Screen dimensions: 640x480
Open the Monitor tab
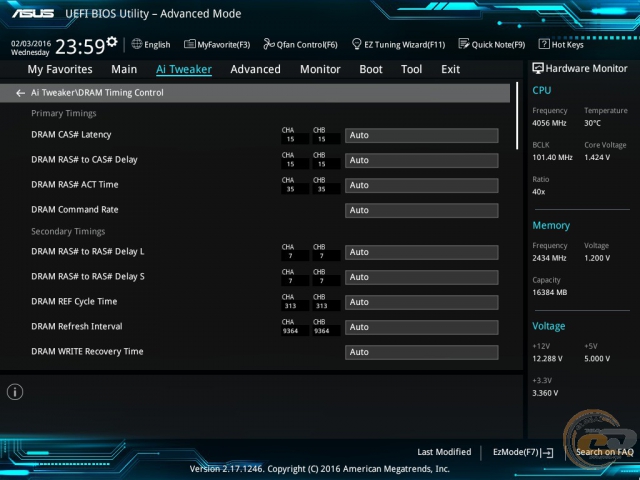(x=320, y=69)
